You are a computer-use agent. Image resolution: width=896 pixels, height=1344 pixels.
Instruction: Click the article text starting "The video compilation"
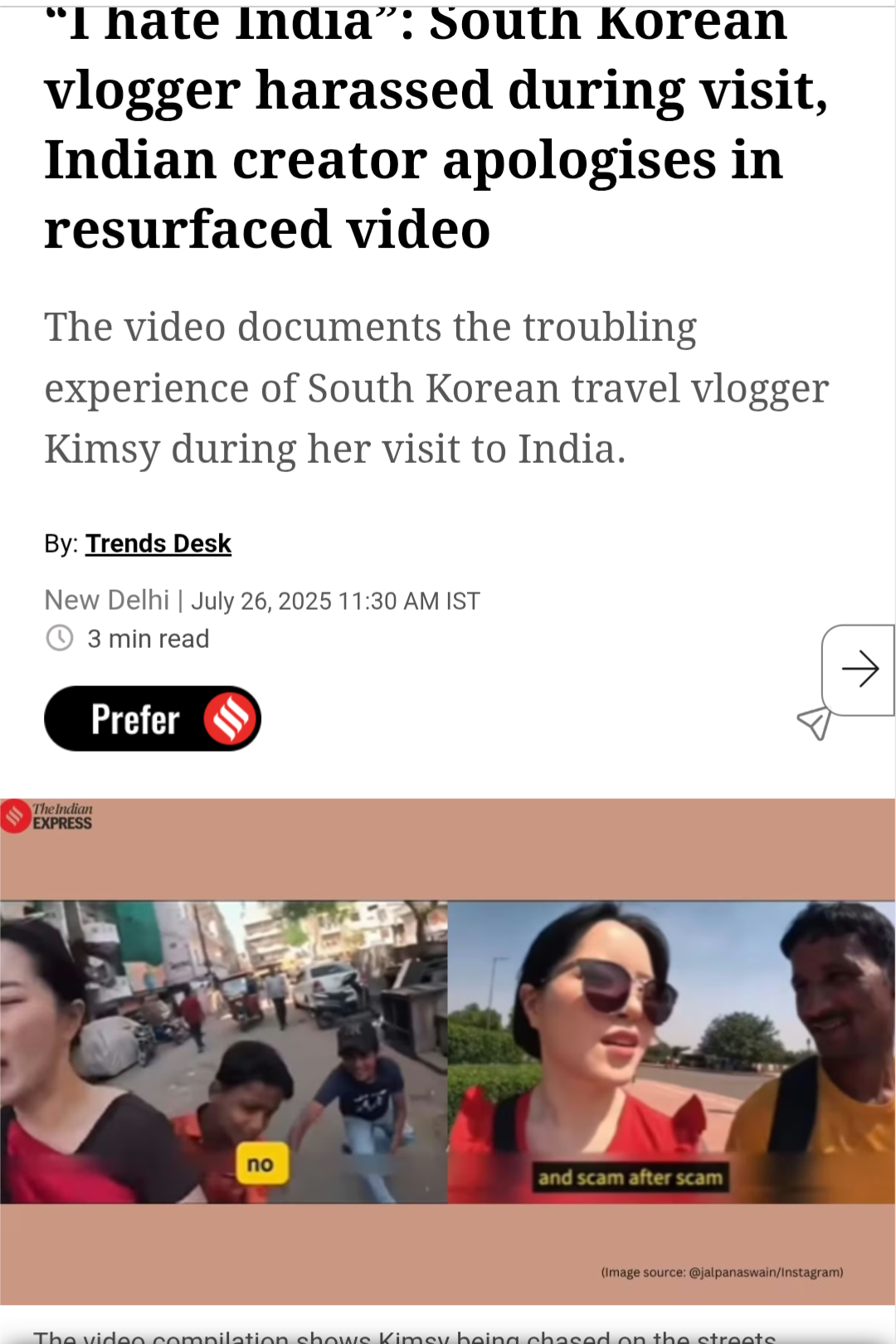(405, 1335)
